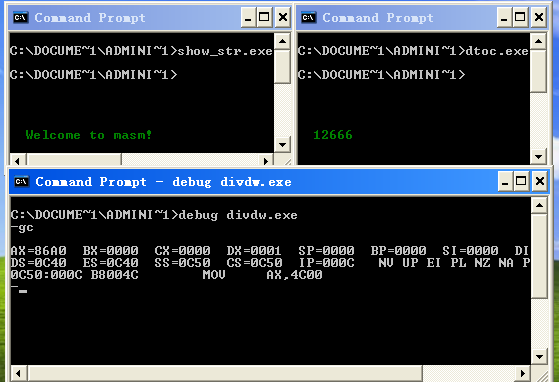Screen dimensions: 559x382
Task: Click the MOV instruction mnemonic
Action: [214, 275]
